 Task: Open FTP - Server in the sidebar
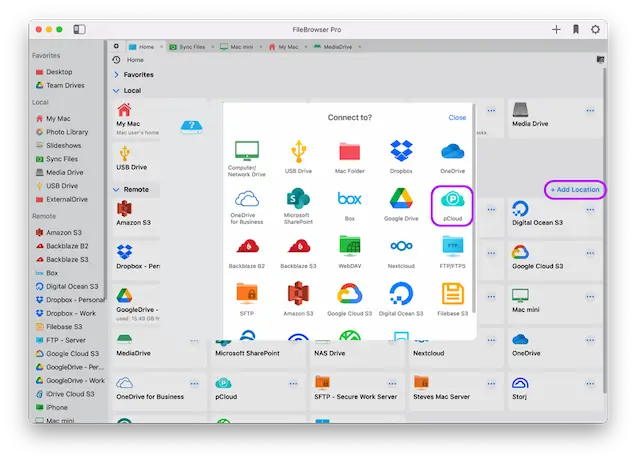click(61, 340)
